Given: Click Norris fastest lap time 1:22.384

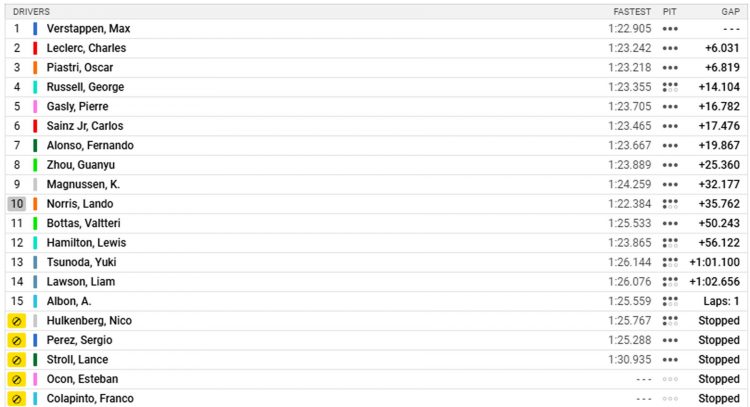Looking at the screenshot, I should pos(629,204).
